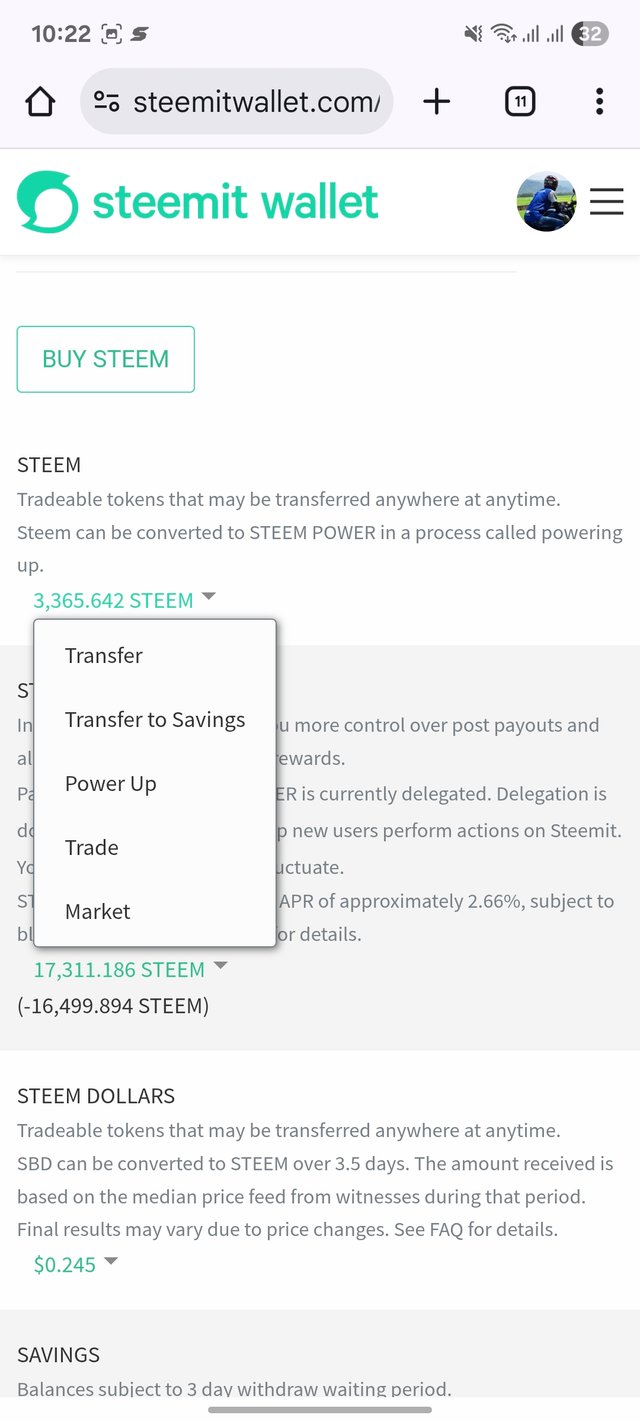Open the browser three-dot menu
Image resolution: width=640 pixels, height=1422 pixels.
click(599, 101)
